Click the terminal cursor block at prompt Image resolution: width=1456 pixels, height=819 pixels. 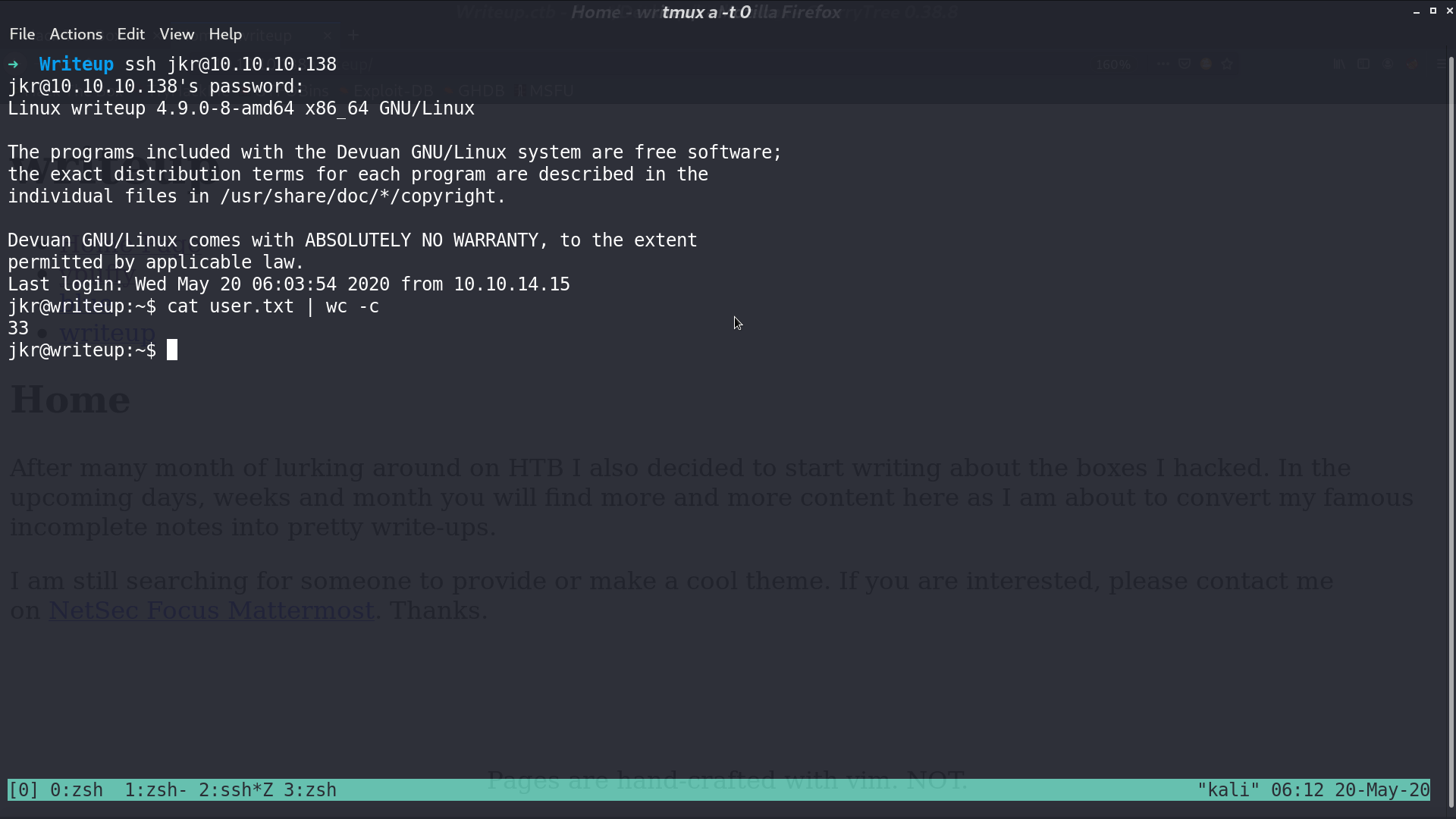[172, 350]
